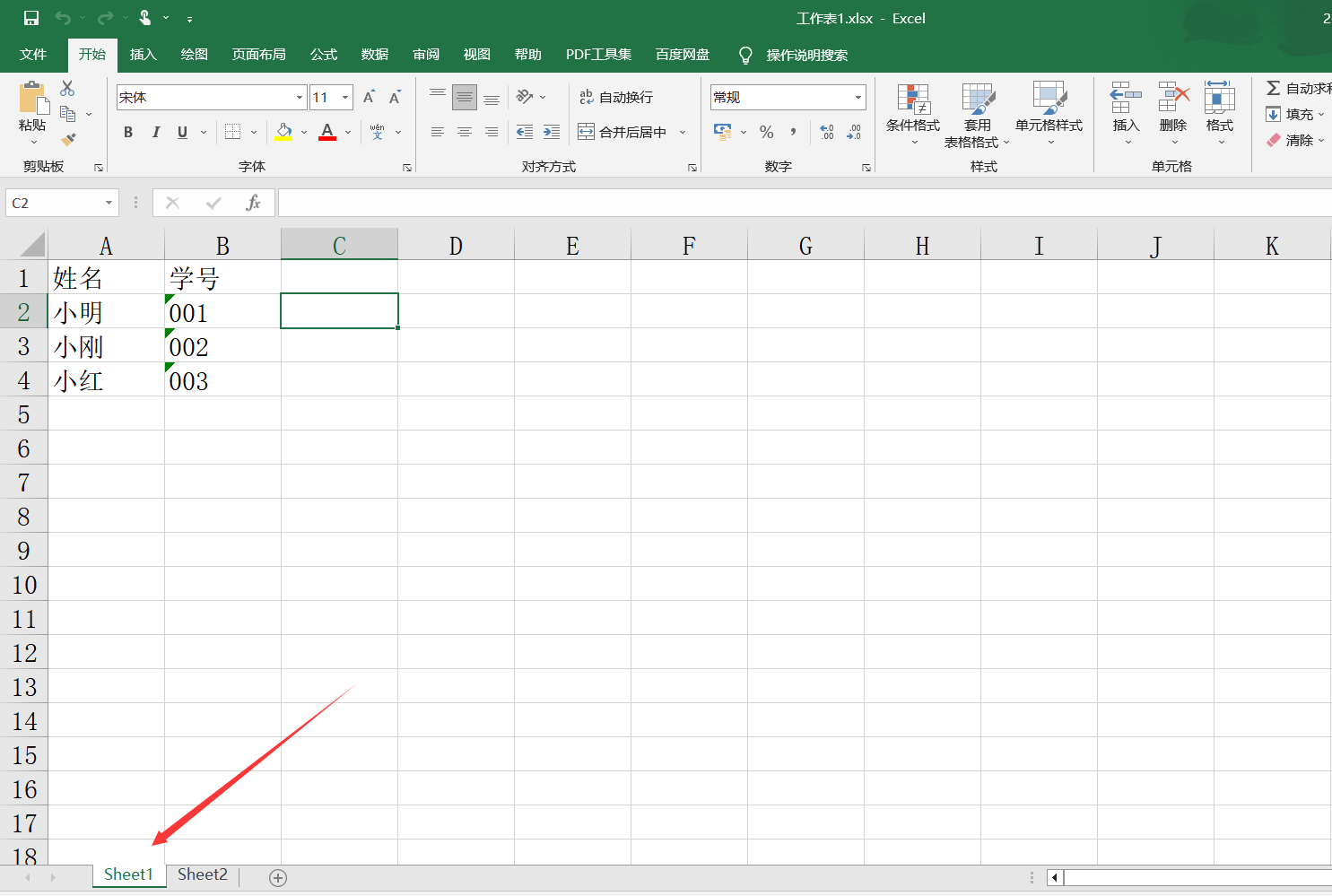Toggle 自动换行 wrap text
Screen dimensions: 1332x896
[616, 97]
